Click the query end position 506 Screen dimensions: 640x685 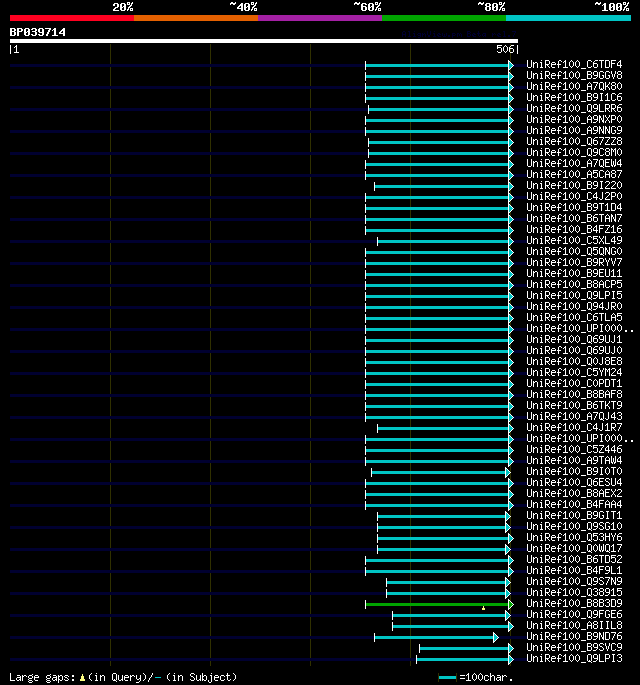point(505,49)
